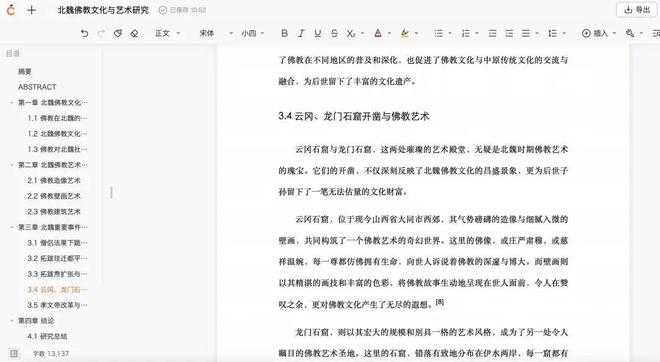Click the text alignment icon
The width and height of the screenshot is (660, 362).
526,33
